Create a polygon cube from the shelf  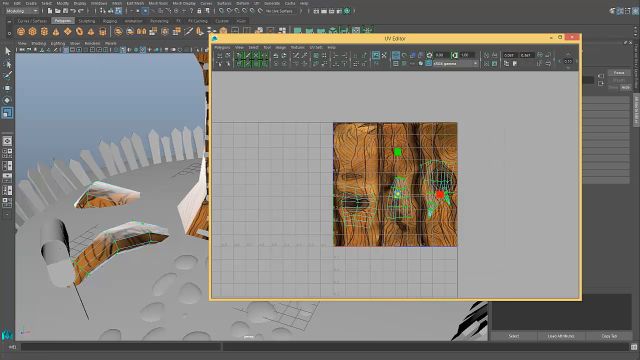[x=32, y=31]
